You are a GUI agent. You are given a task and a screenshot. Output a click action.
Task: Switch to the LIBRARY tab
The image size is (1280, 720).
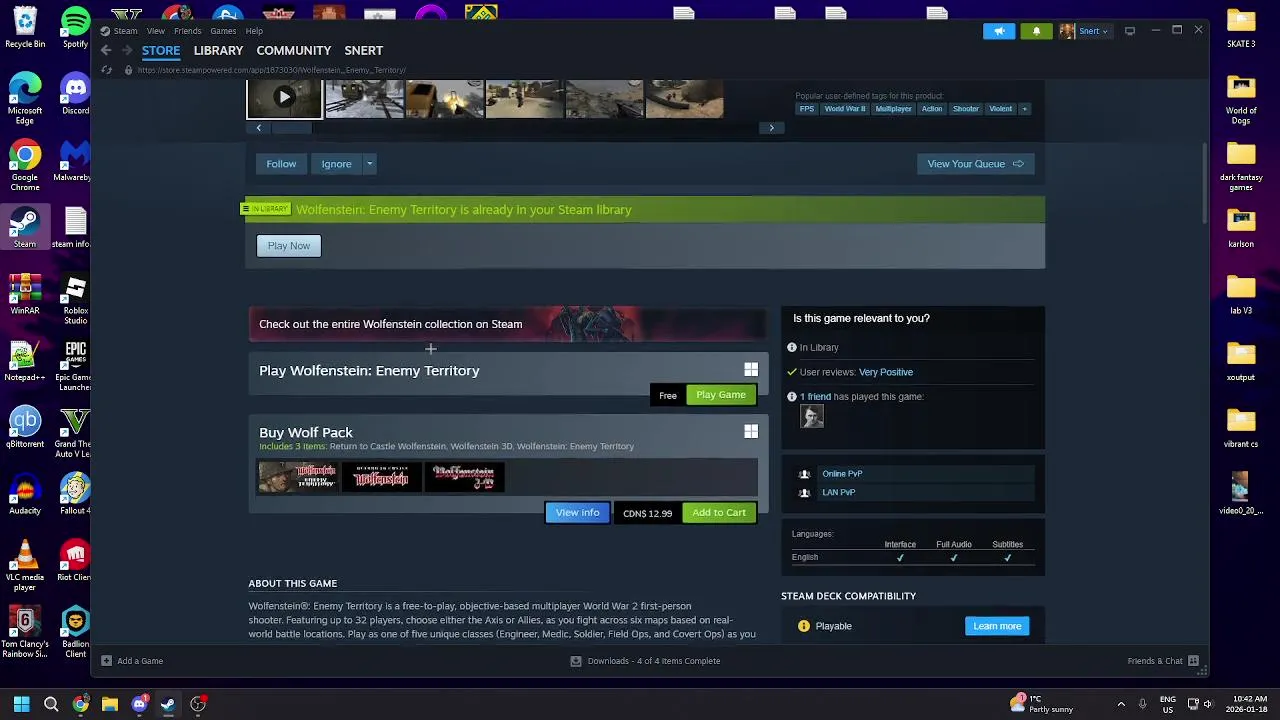point(218,50)
